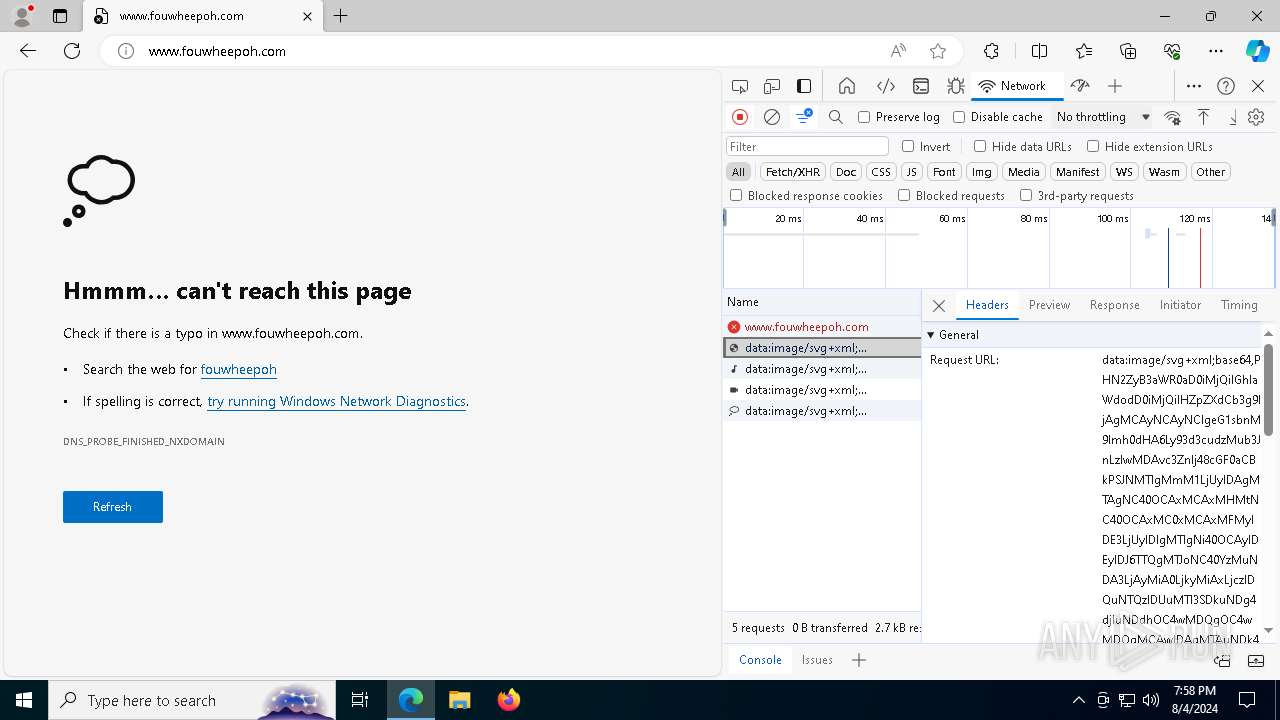
Task: Open browser Extensions puzzle icon
Action: [991, 51]
